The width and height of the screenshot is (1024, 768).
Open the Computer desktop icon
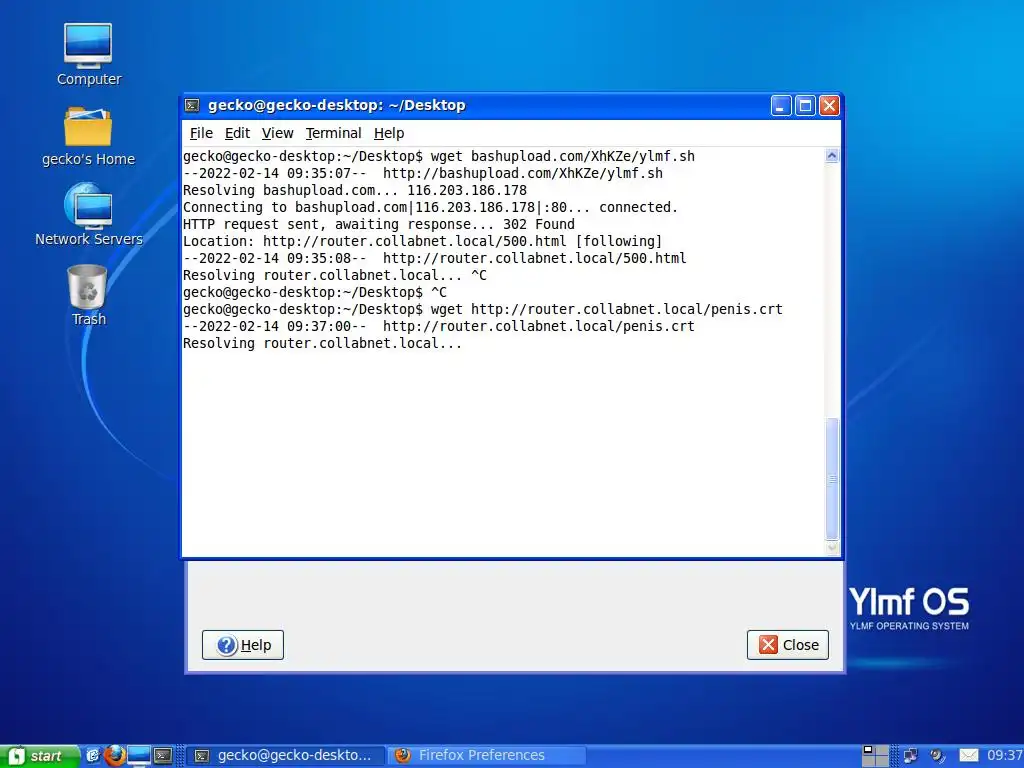[x=88, y=55]
